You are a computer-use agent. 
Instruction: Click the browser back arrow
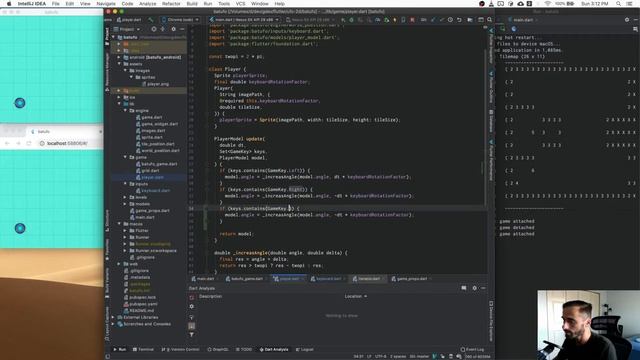7,143
